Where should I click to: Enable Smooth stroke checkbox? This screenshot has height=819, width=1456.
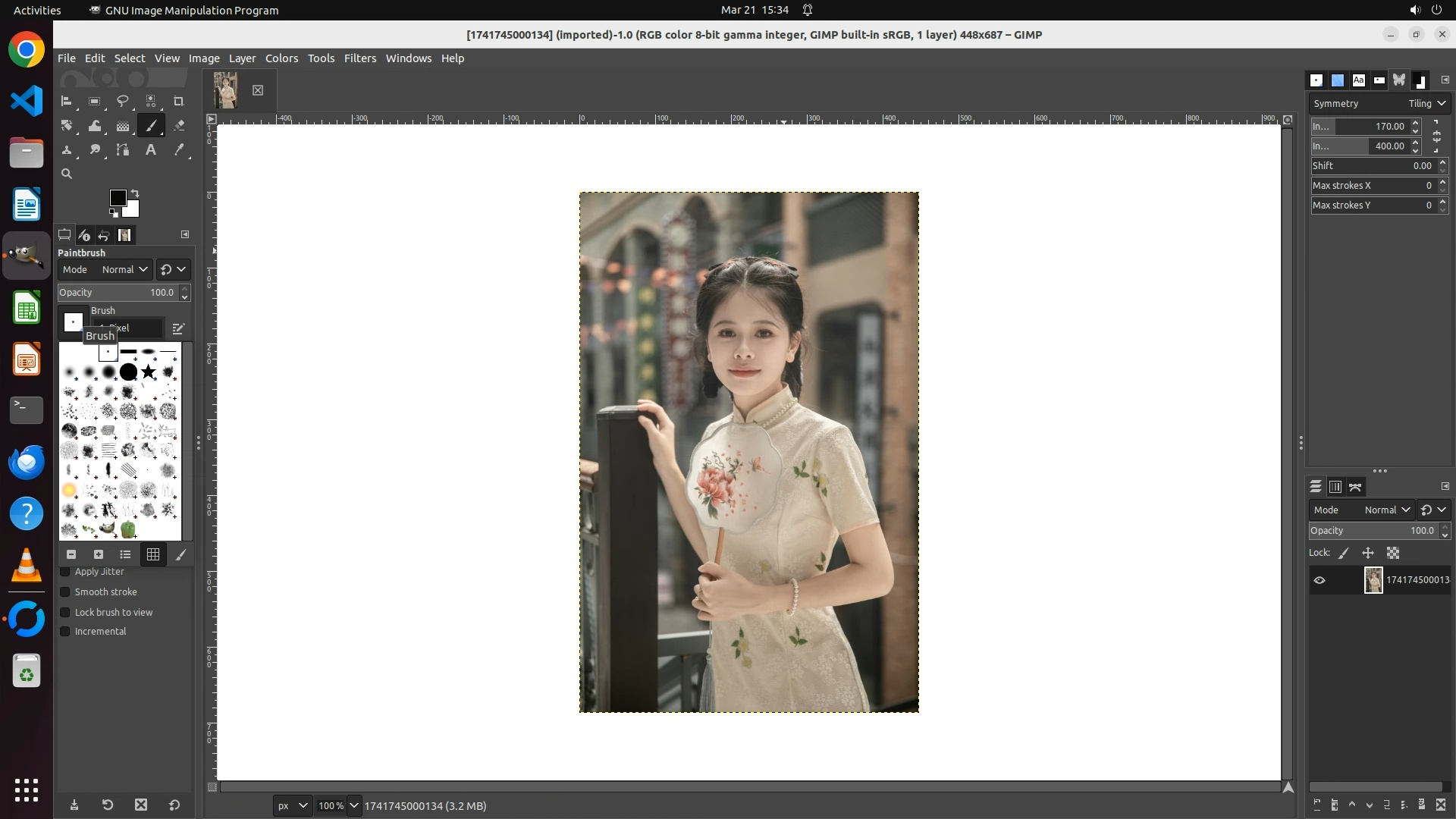pos(65,592)
